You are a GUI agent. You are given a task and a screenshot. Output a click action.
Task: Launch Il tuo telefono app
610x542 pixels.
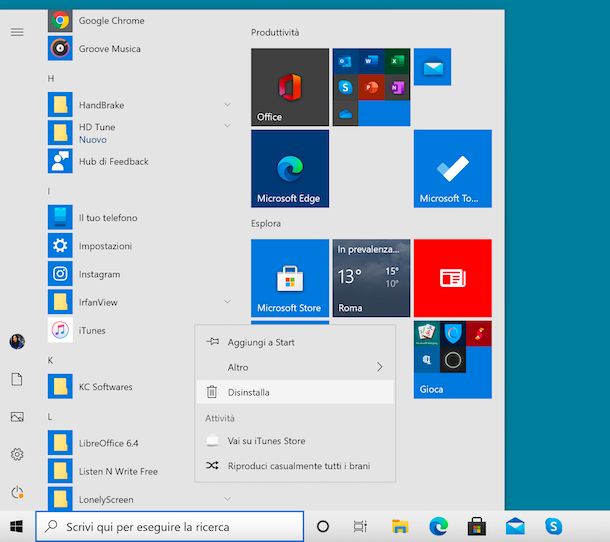pyautogui.click(x=140, y=218)
